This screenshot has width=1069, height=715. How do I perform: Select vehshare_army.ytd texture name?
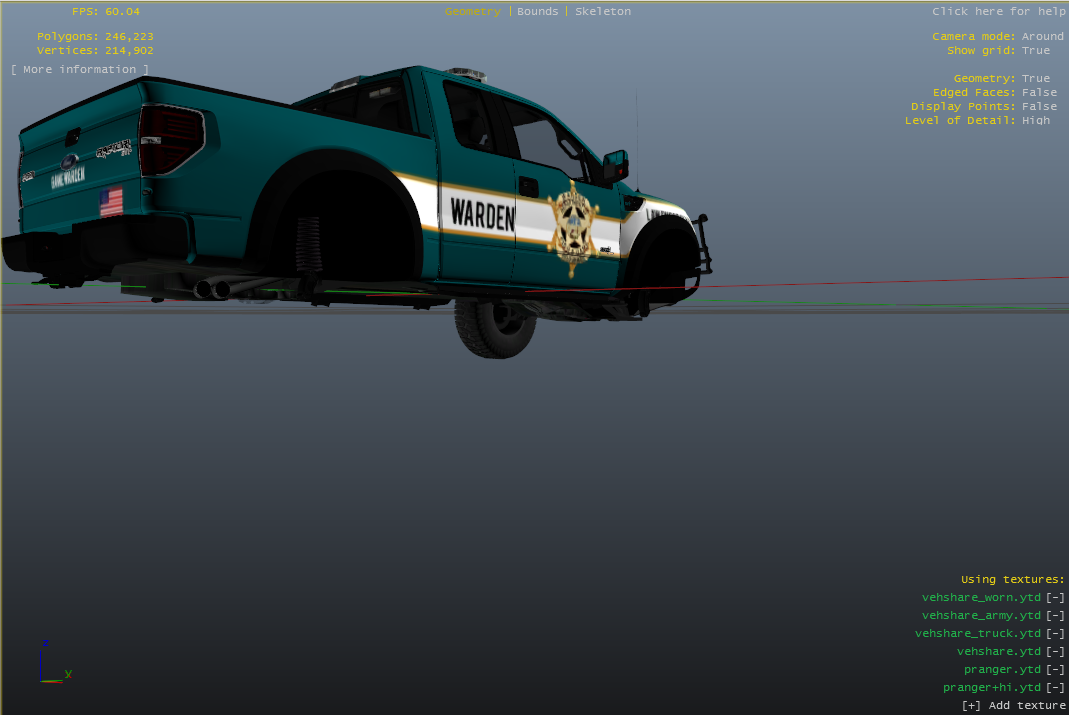[981, 615]
